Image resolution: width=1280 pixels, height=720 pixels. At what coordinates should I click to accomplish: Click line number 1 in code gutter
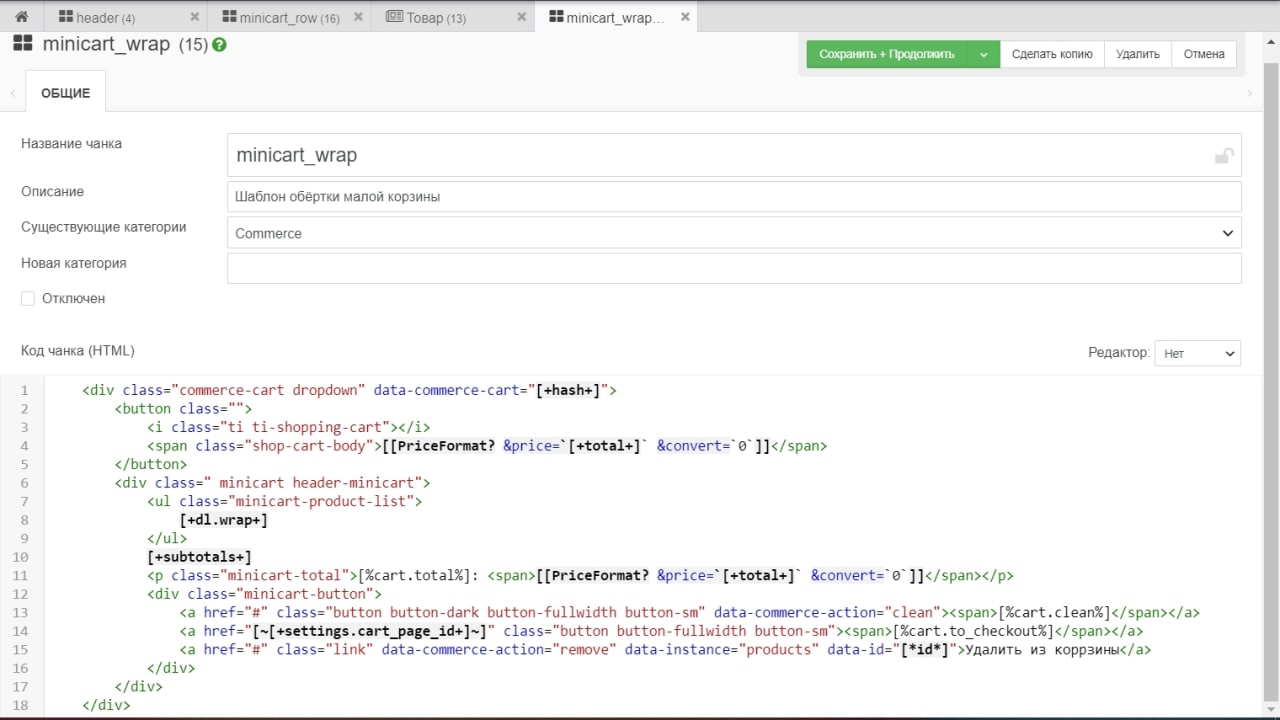(x=24, y=390)
